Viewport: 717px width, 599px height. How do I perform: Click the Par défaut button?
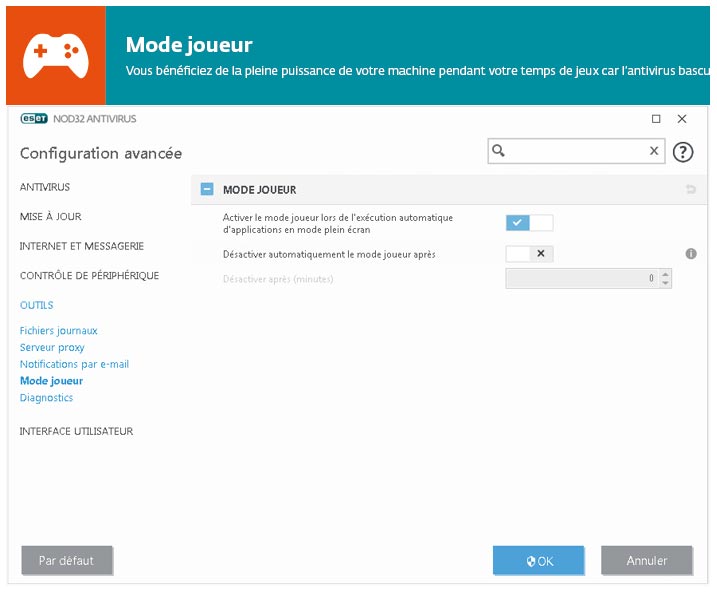pos(67,561)
